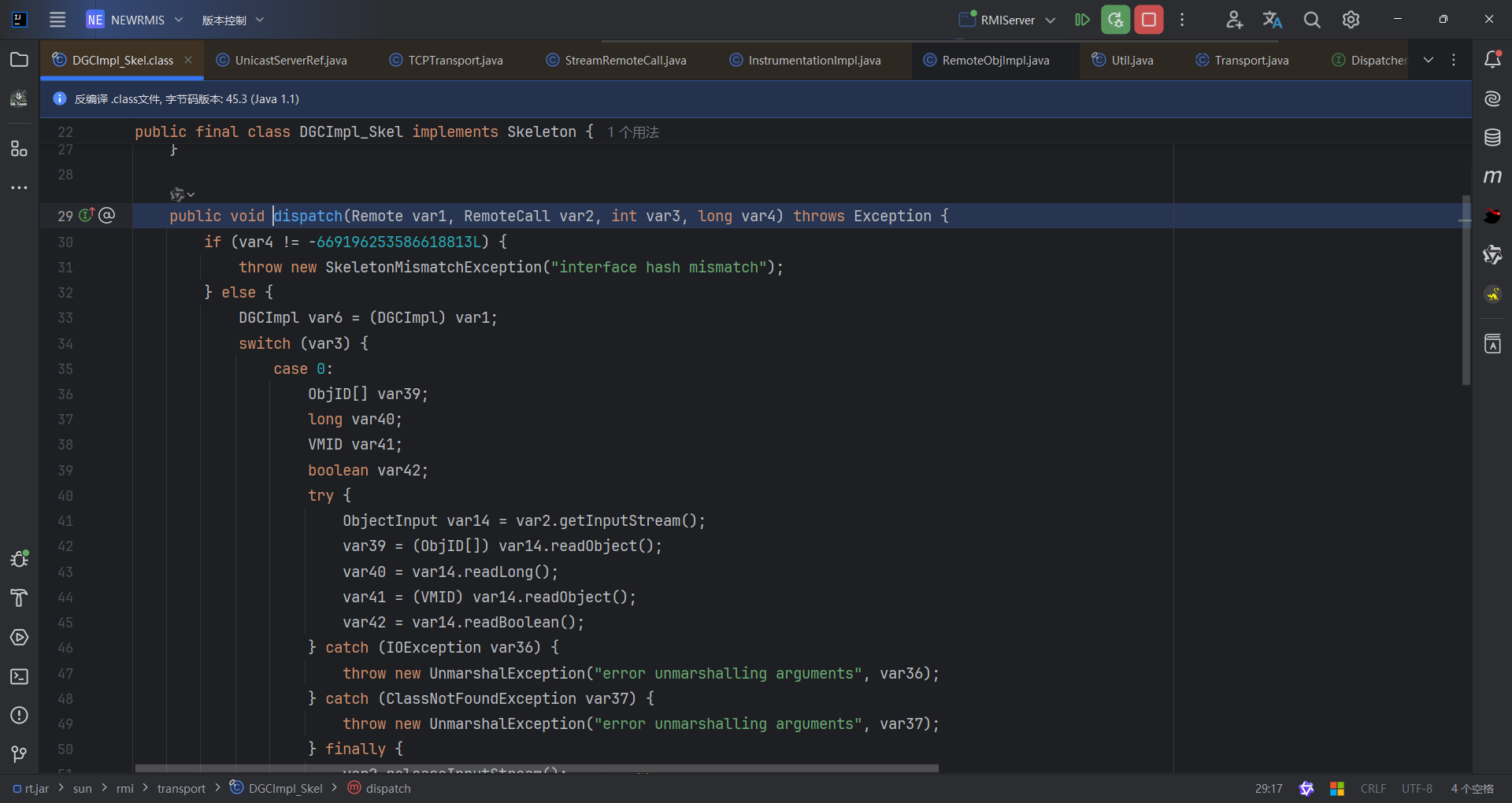Open the AI Assistant spiral icon
Viewport: 1512px width, 803px height.
[1492, 98]
